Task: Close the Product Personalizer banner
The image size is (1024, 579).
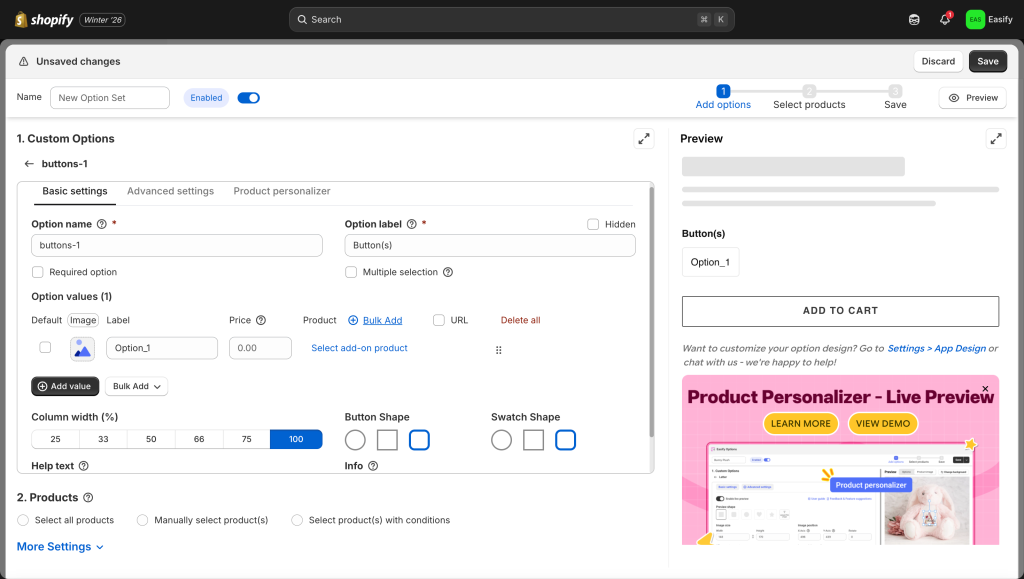Action: [985, 389]
